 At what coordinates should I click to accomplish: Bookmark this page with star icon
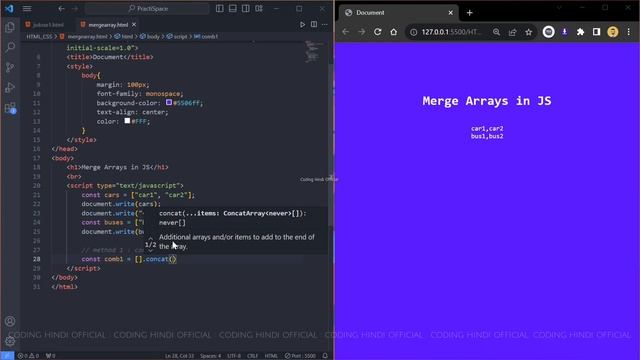529,32
